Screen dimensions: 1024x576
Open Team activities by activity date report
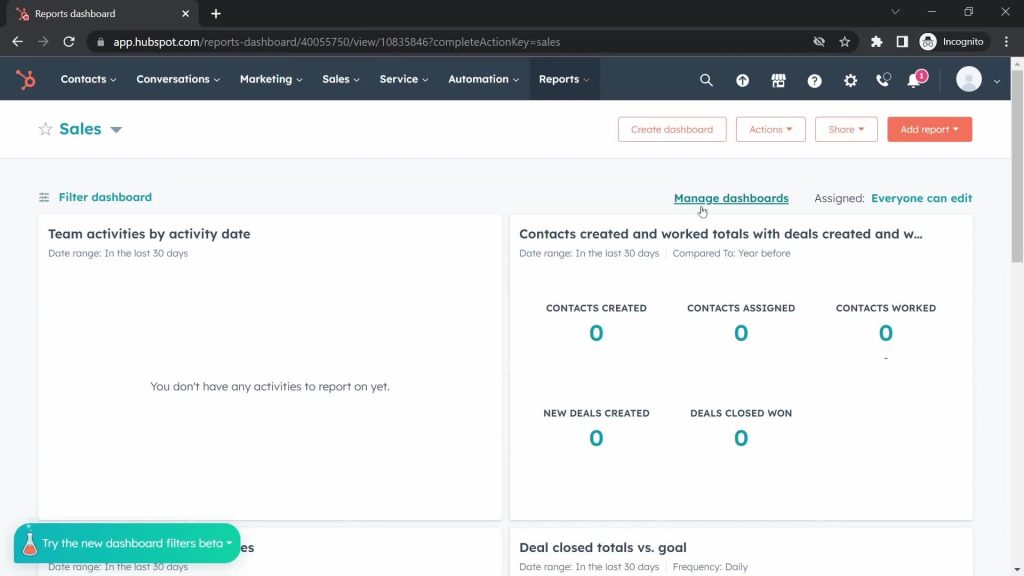(149, 234)
